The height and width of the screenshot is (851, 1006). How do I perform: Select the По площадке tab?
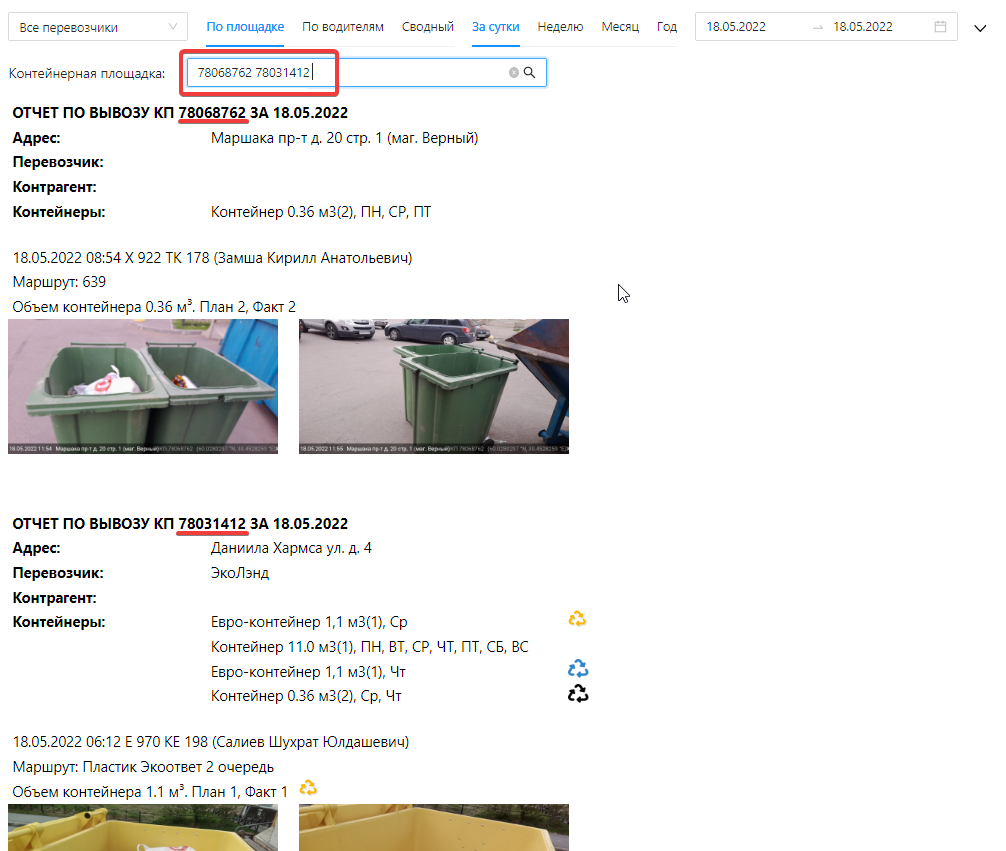click(x=245, y=27)
